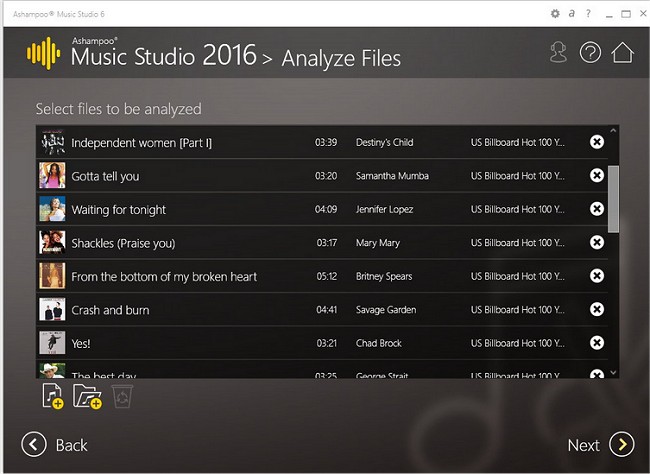Remove Independent women [Part I] from list
This screenshot has width=650, height=474.
pyautogui.click(x=597, y=142)
